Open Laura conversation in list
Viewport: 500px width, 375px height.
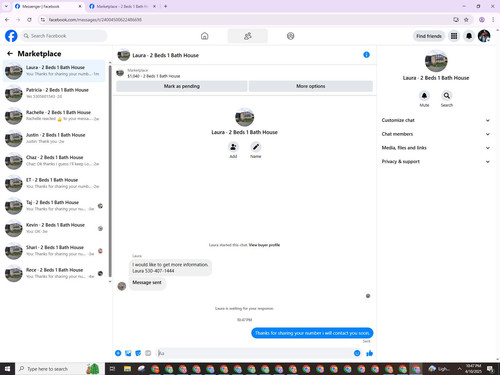coord(54,71)
